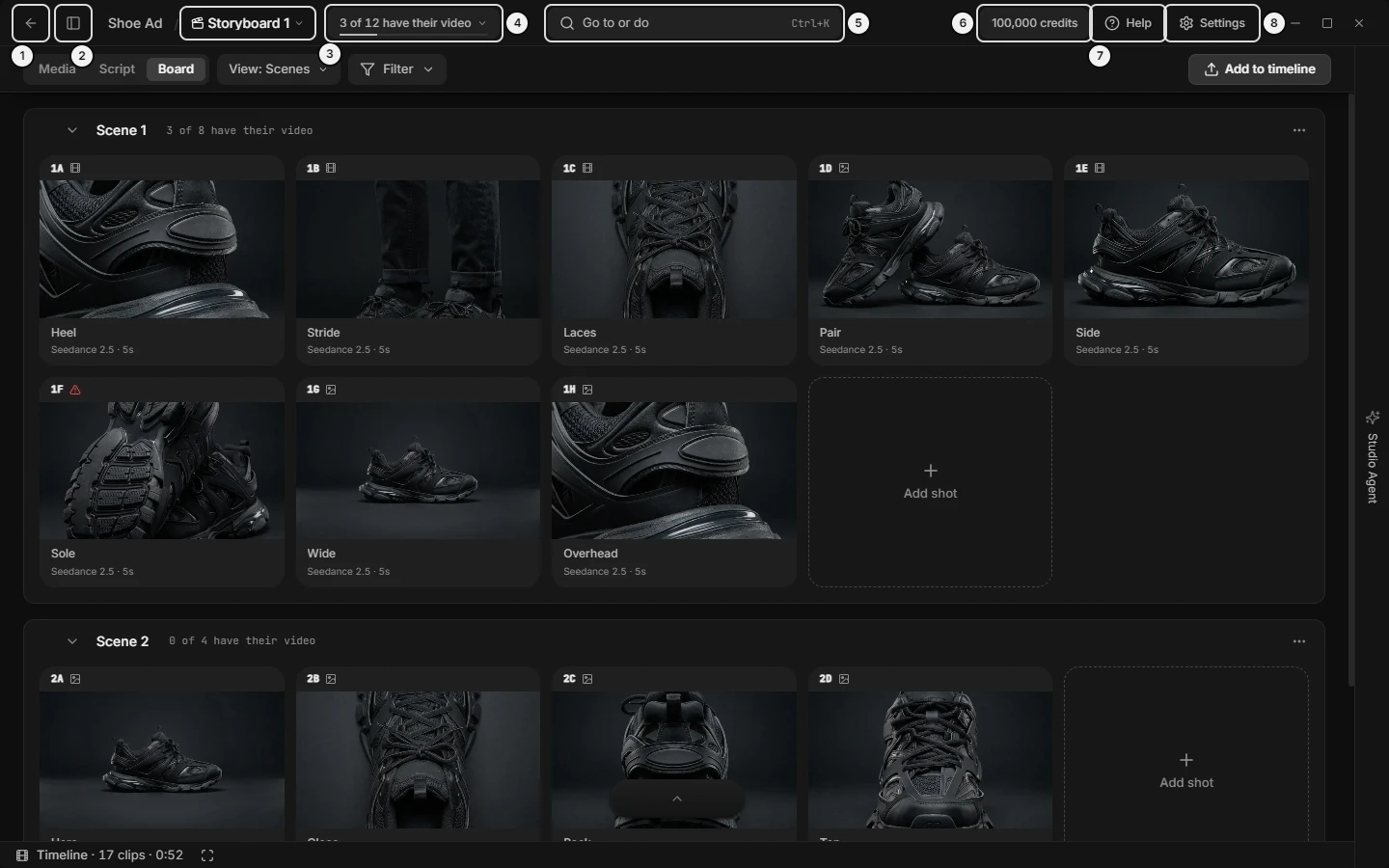
Task: Switch to the Script tab
Action: [117, 69]
